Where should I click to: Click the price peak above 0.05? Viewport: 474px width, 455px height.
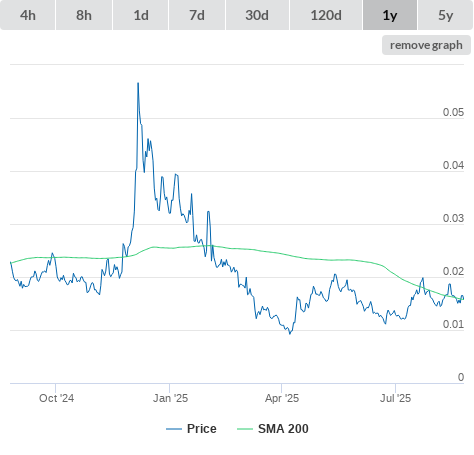[x=138, y=83]
